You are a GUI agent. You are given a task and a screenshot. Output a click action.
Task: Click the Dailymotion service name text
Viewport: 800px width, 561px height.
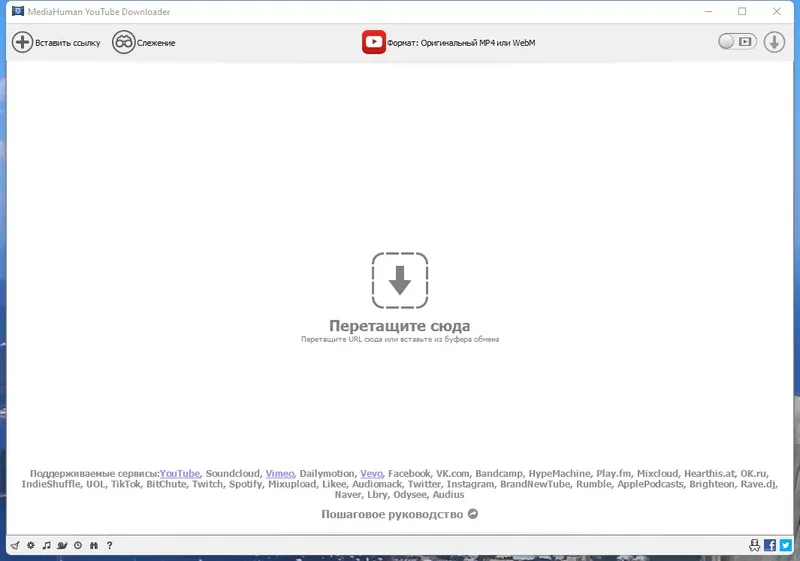(327, 473)
